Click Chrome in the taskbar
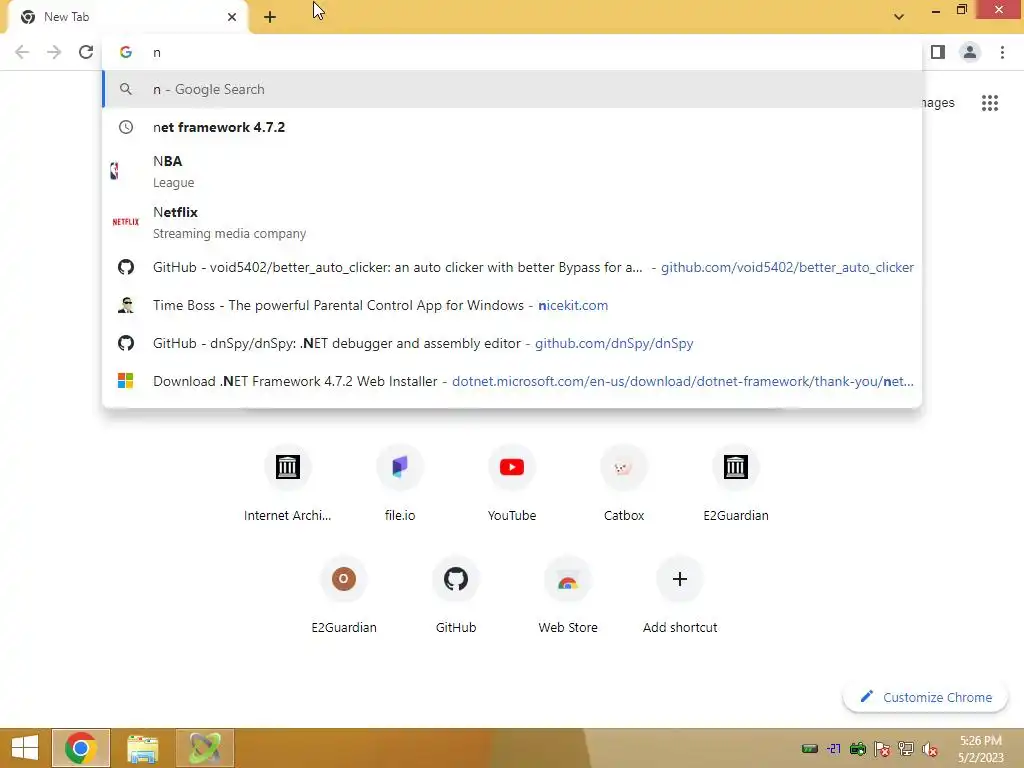 coord(81,748)
